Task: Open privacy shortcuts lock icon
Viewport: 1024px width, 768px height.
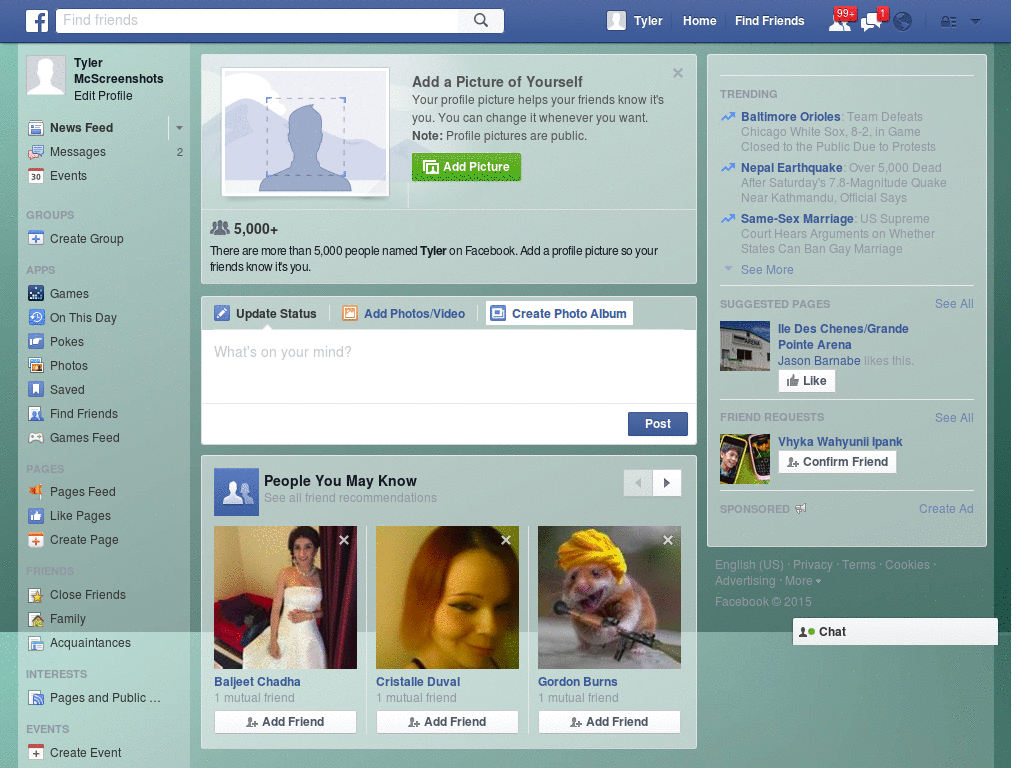Action: click(948, 22)
